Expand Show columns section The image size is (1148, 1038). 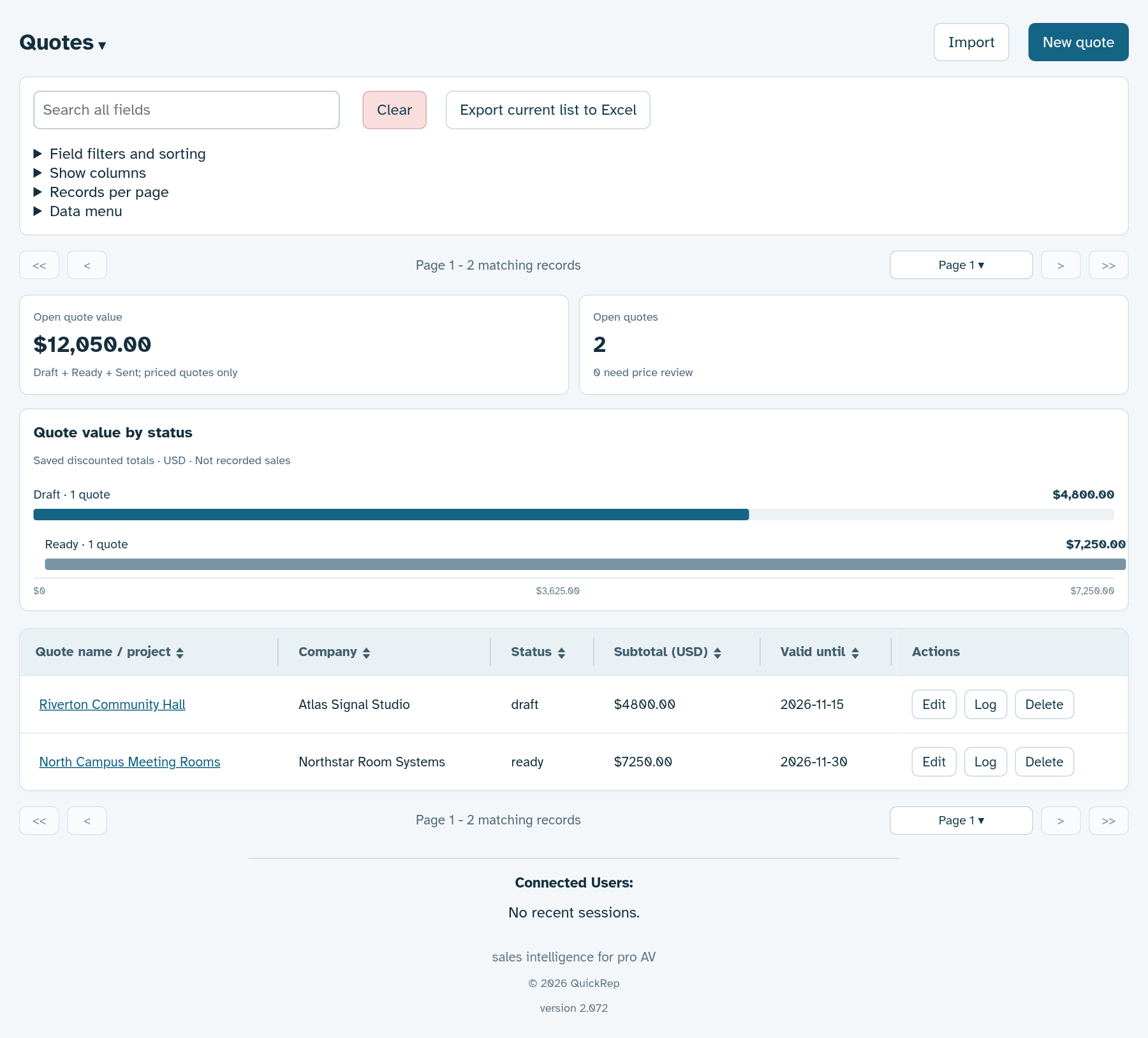point(90,173)
